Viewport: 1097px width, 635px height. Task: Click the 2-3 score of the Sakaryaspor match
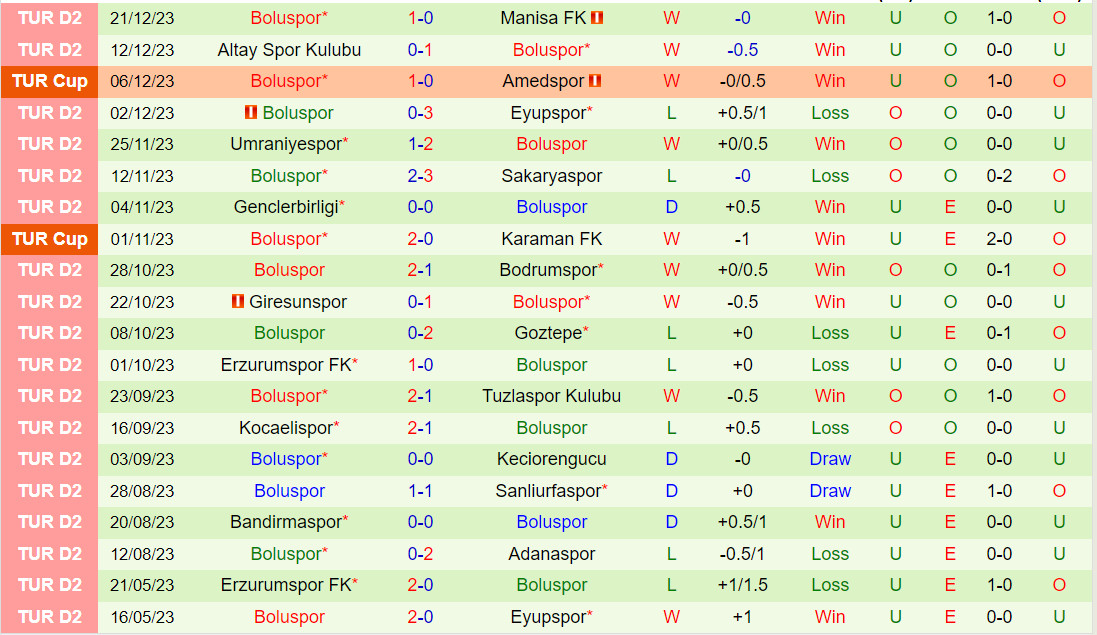(x=420, y=176)
